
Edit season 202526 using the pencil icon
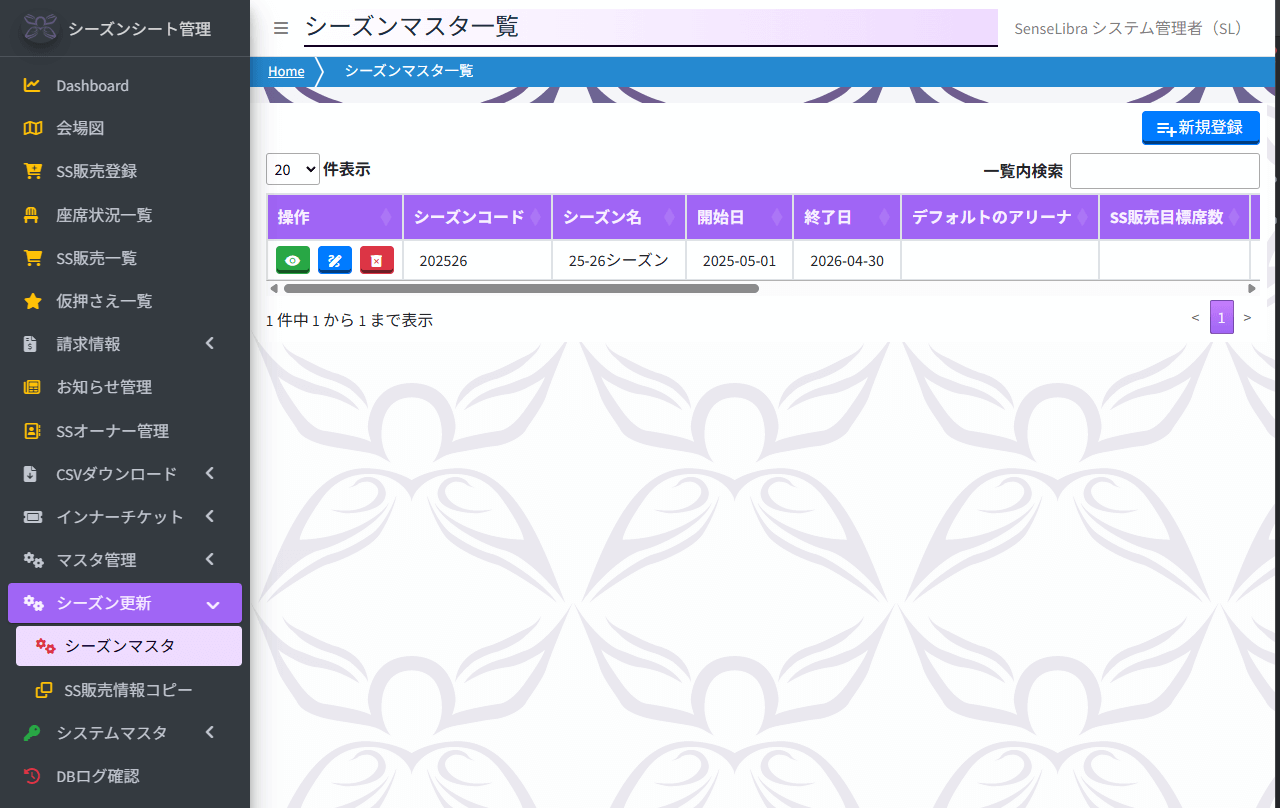[x=334, y=259]
